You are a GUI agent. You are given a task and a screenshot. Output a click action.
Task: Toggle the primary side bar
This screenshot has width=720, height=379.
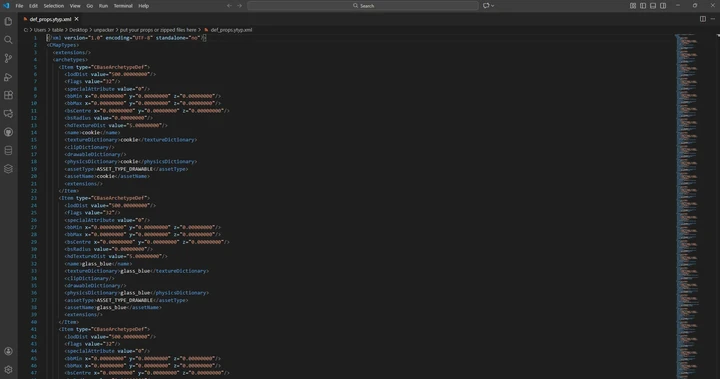[643, 6]
